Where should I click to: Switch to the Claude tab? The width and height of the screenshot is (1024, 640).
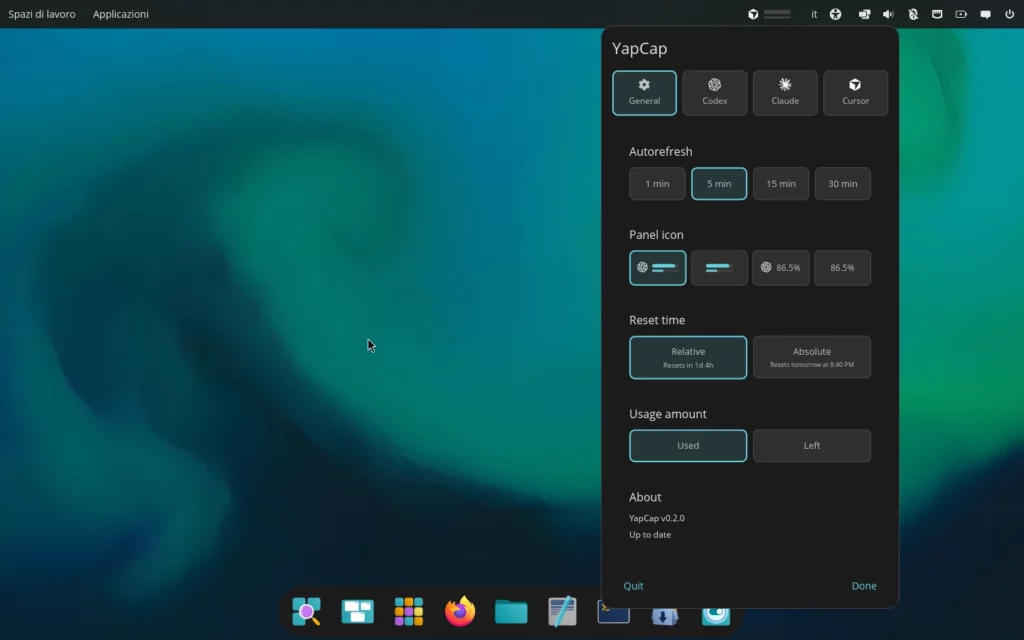(785, 93)
